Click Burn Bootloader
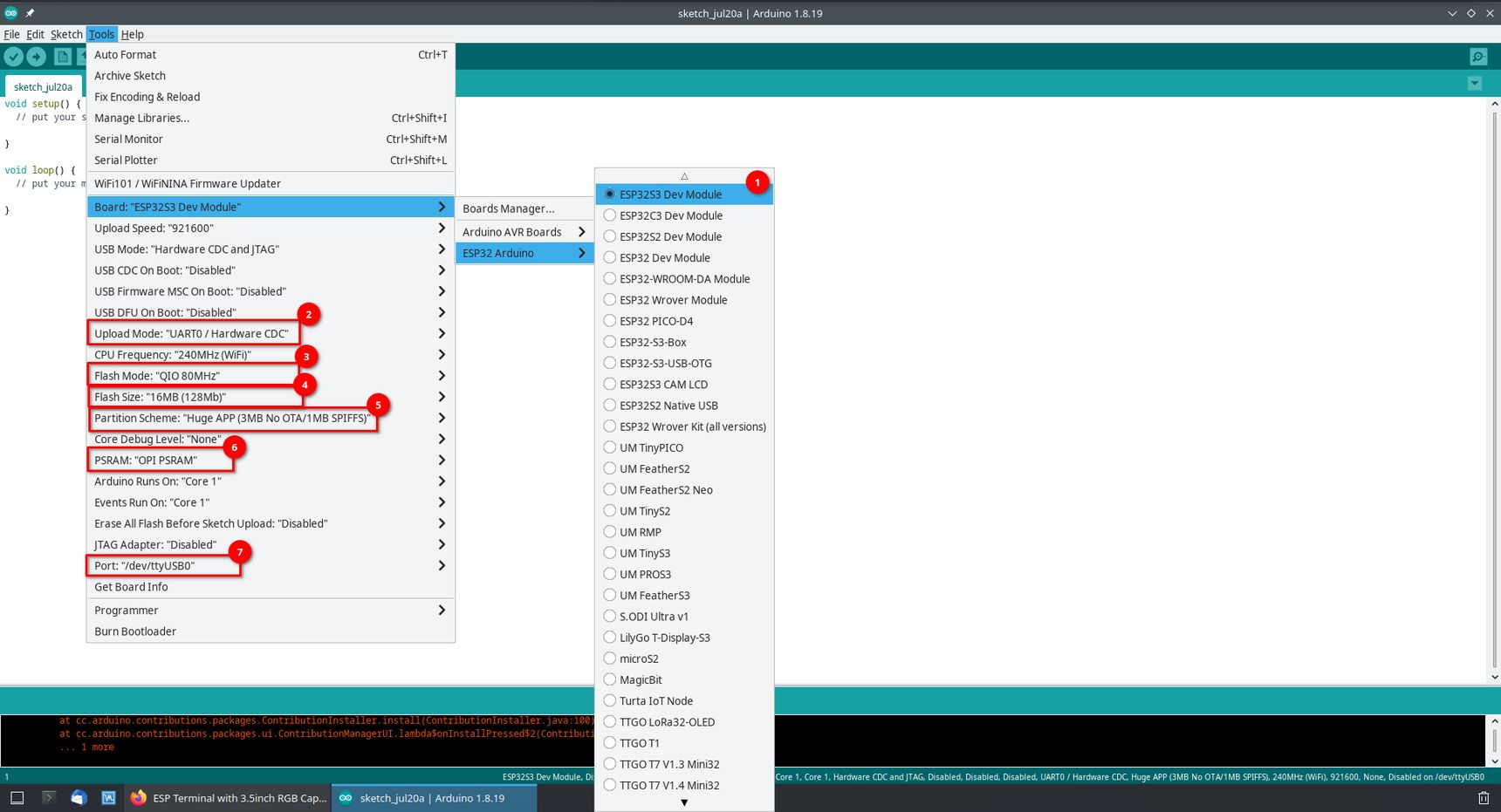1501x812 pixels. pyautogui.click(x=271, y=631)
